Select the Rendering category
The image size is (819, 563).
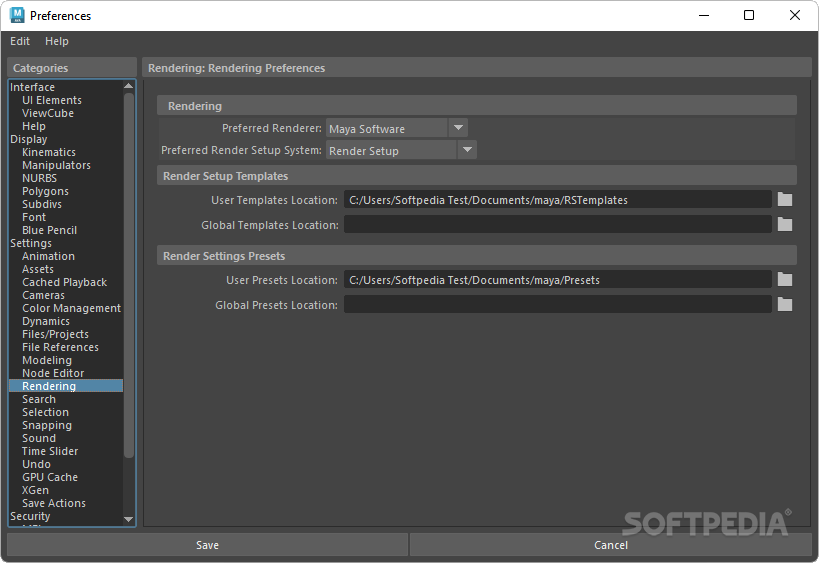(66, 386)
